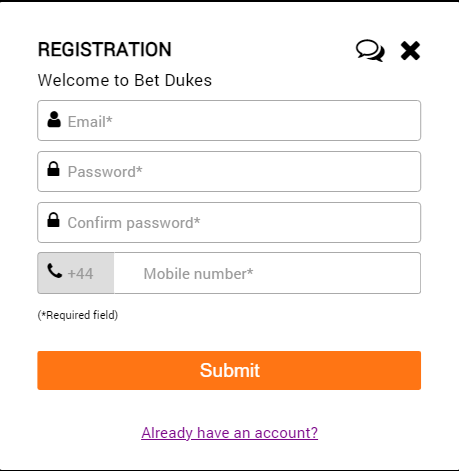Submit the registration form

(x=229, y=370)
